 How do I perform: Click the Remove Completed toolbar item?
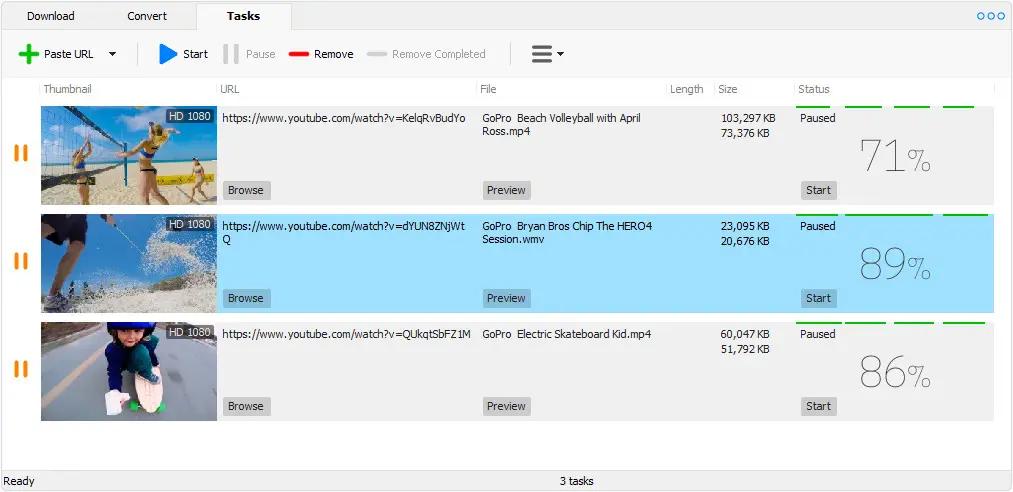pos(426,54)
